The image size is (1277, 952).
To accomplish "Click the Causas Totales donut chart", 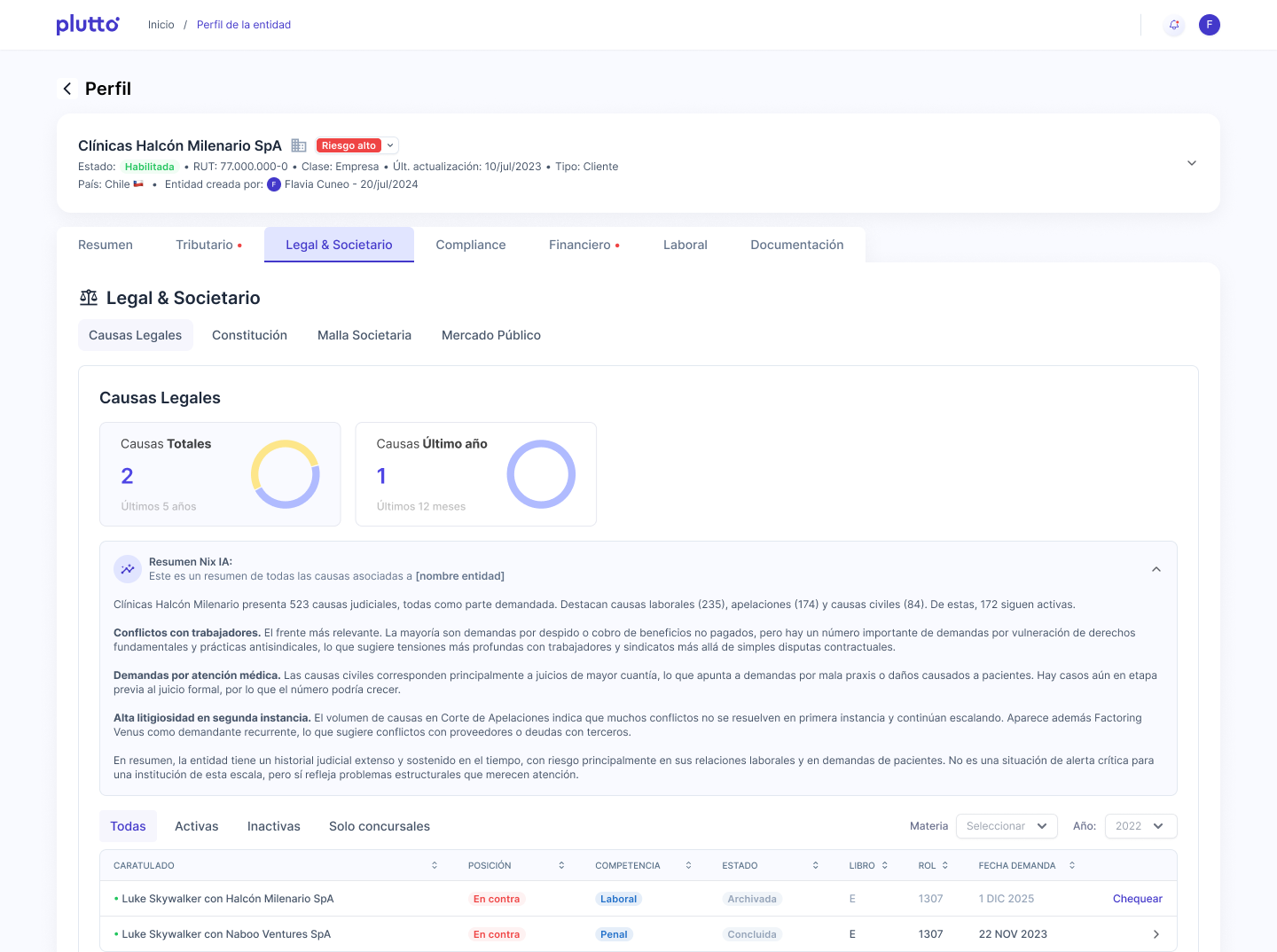I will pos(286,474).
